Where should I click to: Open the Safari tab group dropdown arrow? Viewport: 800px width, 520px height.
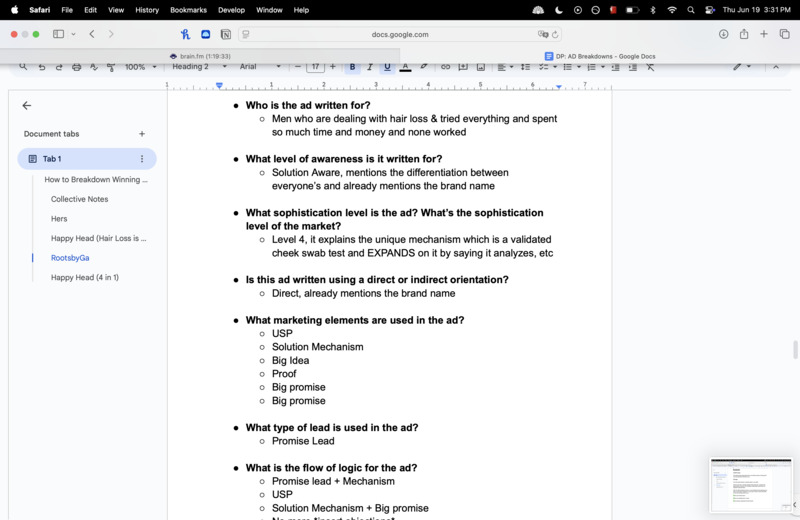tap(73, 34)
